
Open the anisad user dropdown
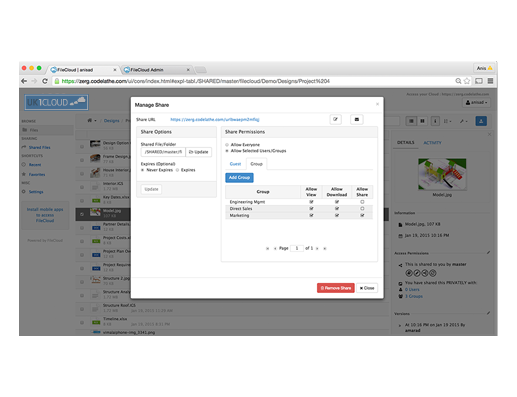pos(476,103)
